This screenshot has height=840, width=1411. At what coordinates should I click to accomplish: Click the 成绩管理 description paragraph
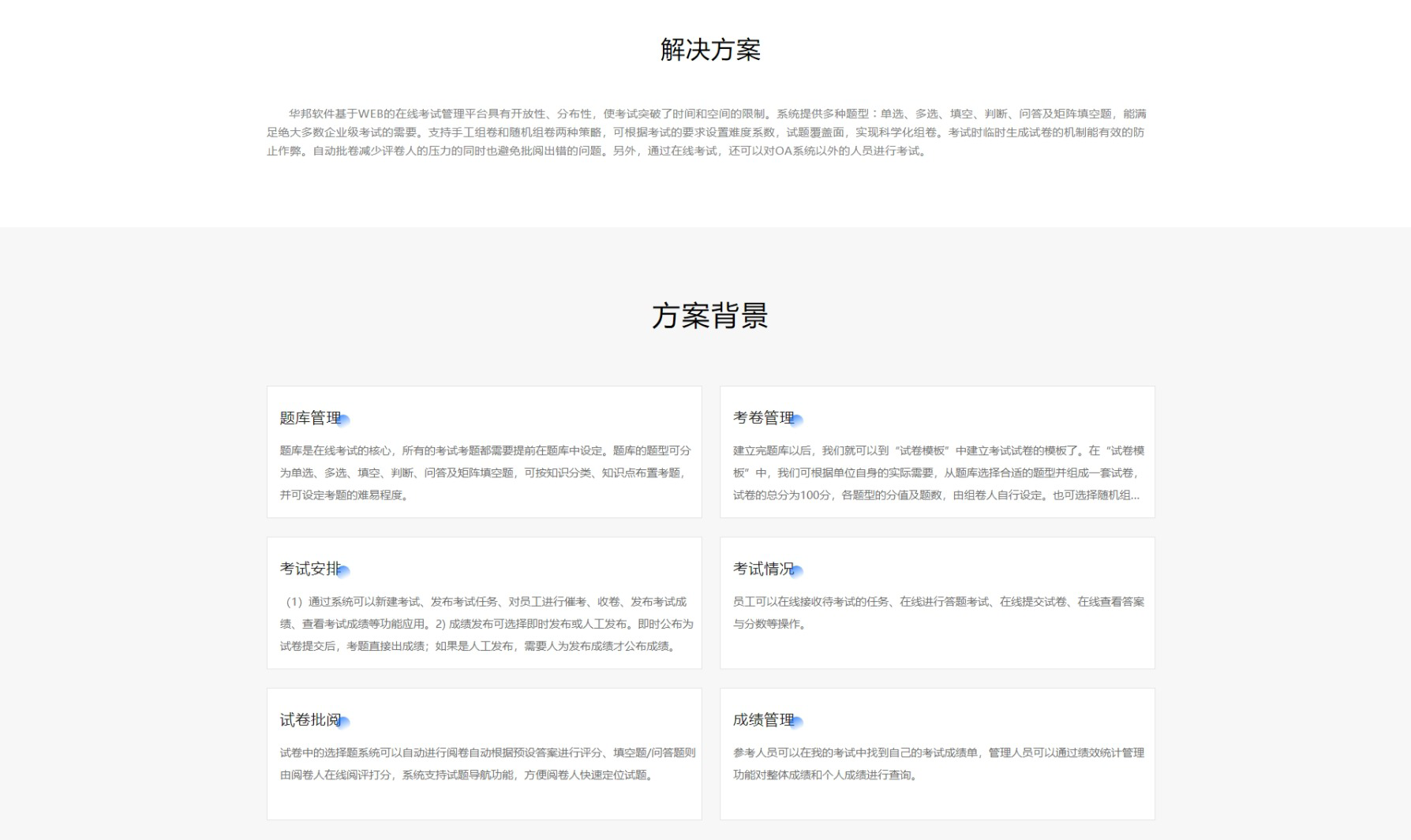(938, 763)
